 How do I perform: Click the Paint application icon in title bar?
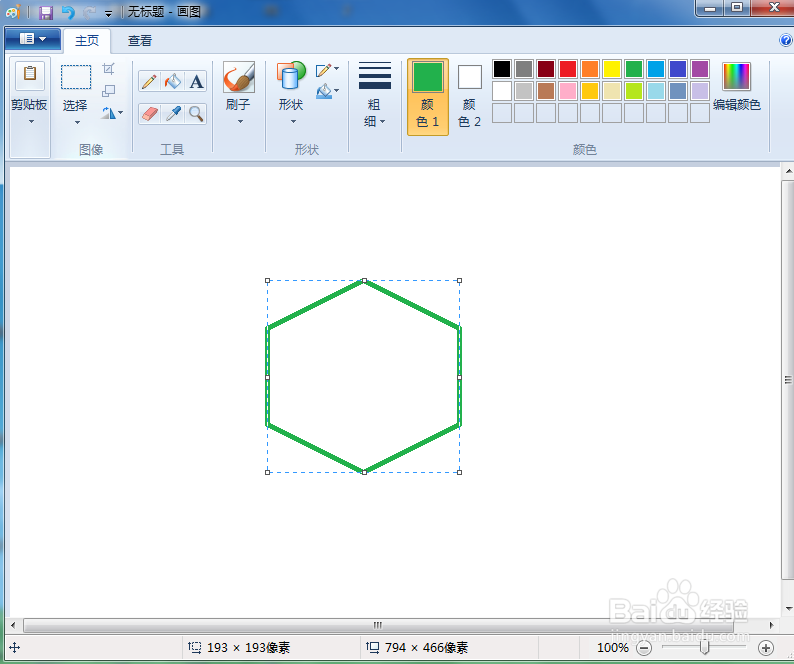pos(13,12)
